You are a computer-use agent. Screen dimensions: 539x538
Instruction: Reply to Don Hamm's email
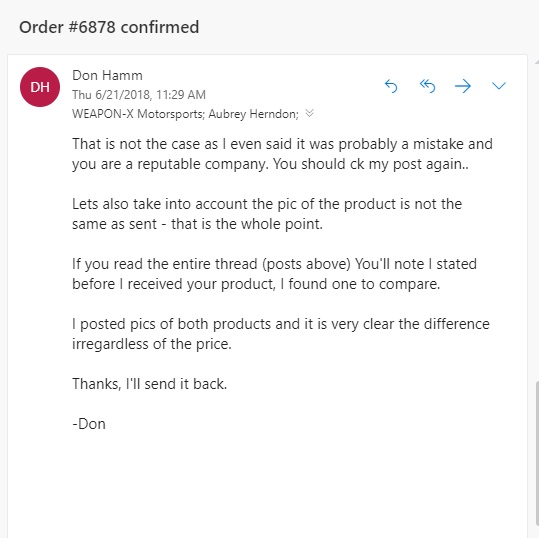[391, 86]
